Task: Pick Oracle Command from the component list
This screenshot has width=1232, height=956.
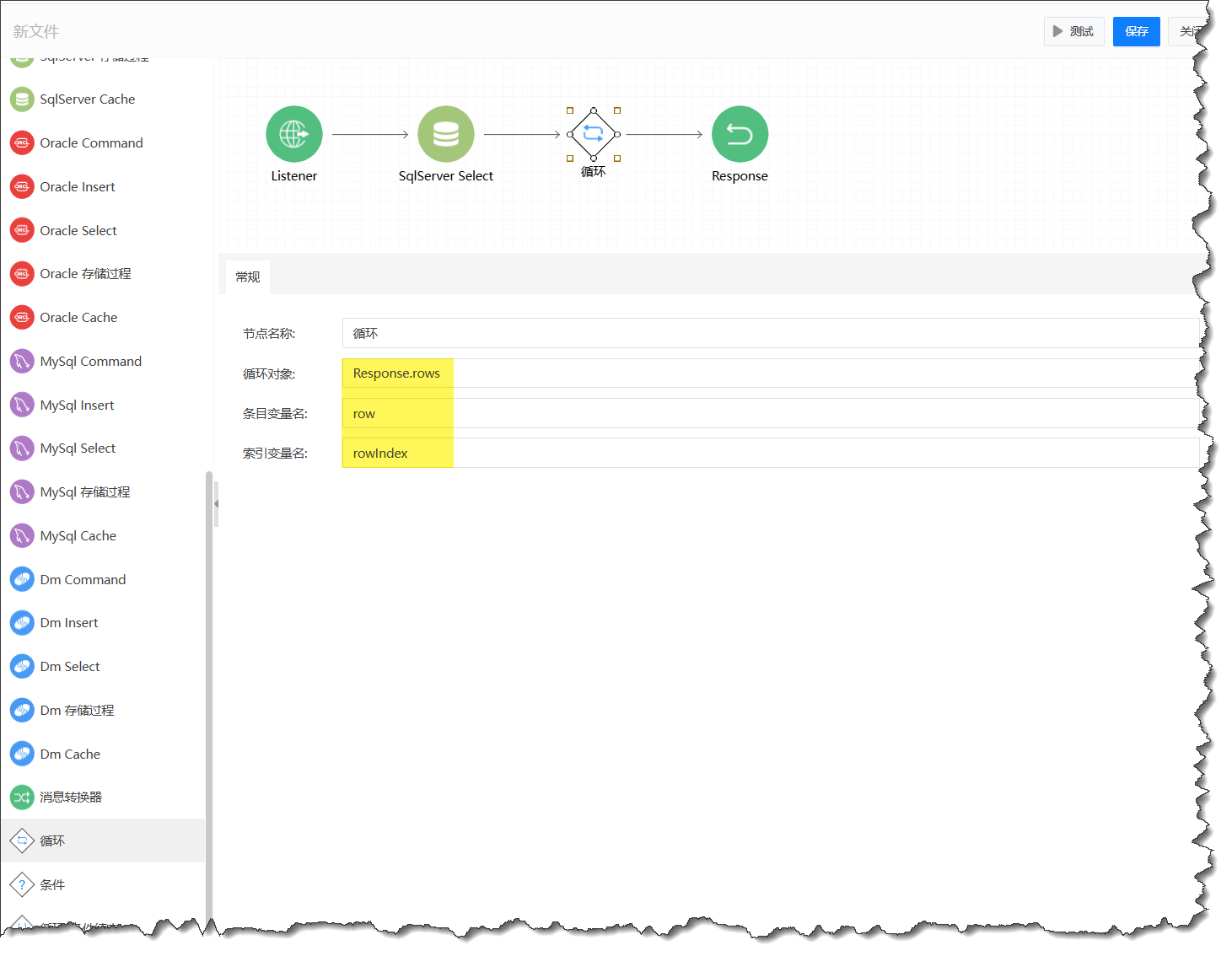Action: click(91, 143)
